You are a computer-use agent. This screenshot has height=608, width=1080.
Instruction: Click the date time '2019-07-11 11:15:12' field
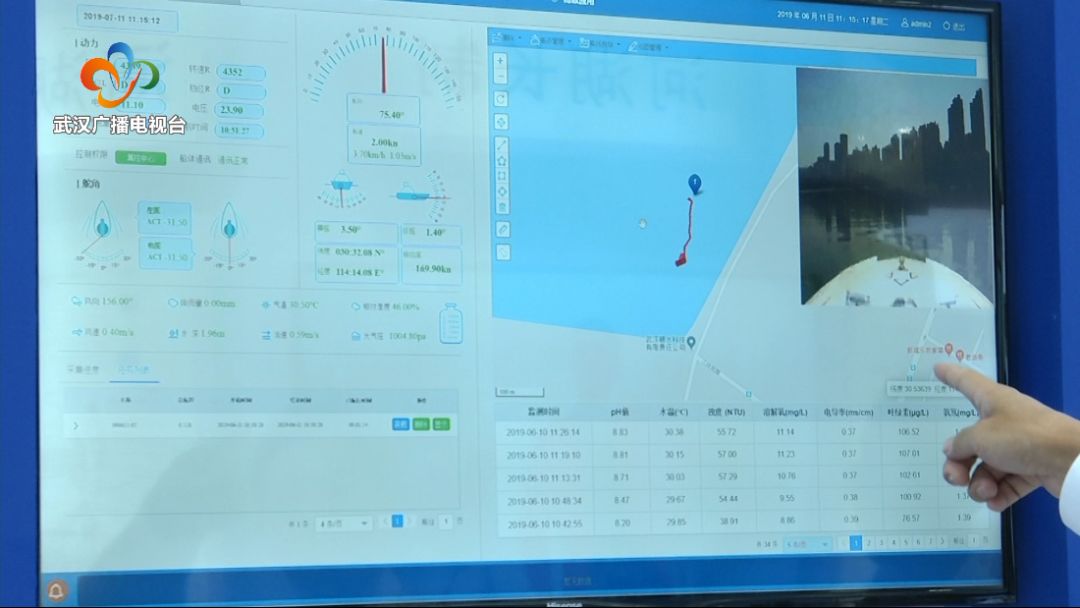tap(127, 19)
